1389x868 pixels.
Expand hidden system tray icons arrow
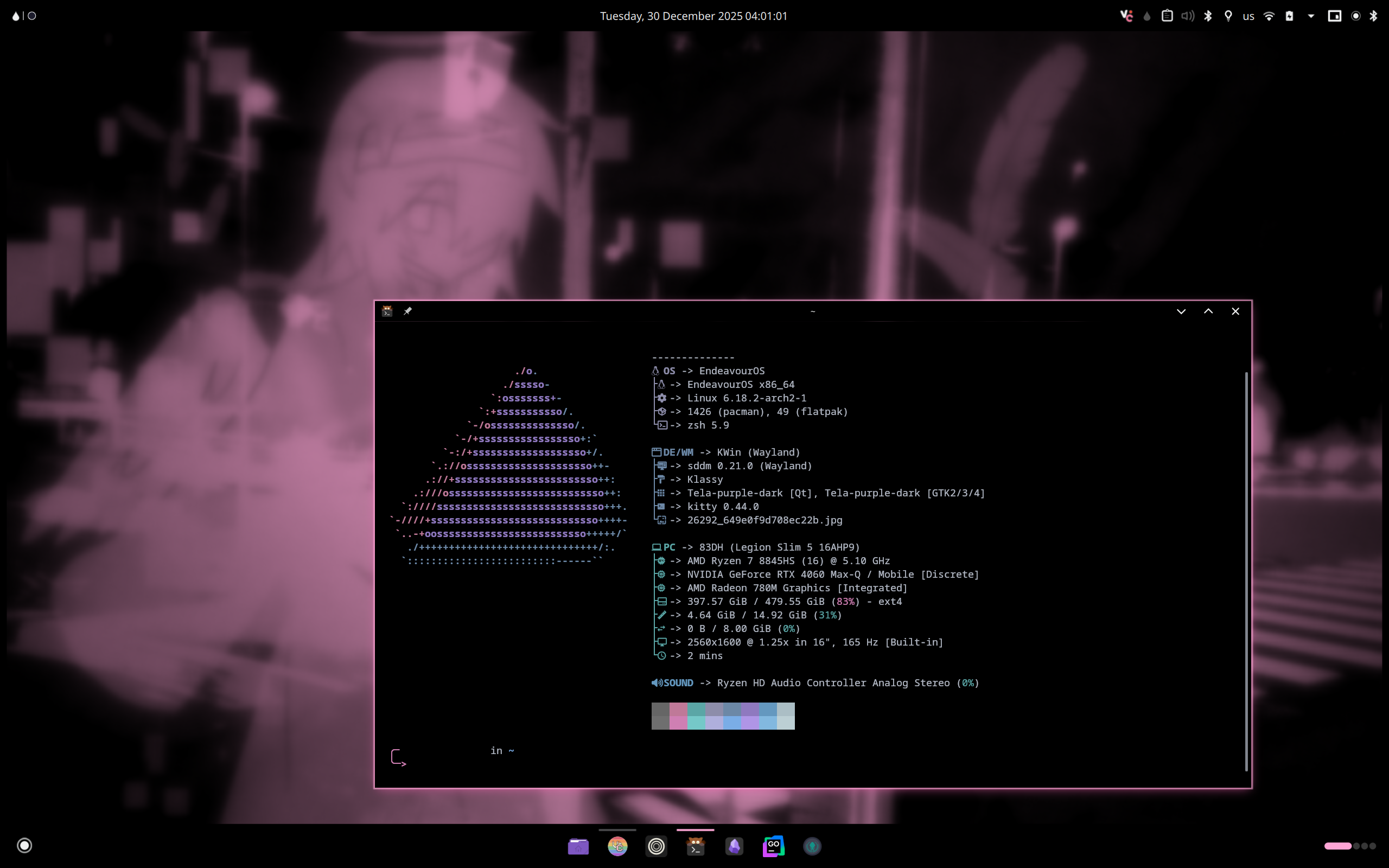pyautogui.click(x=1311, y=16)
